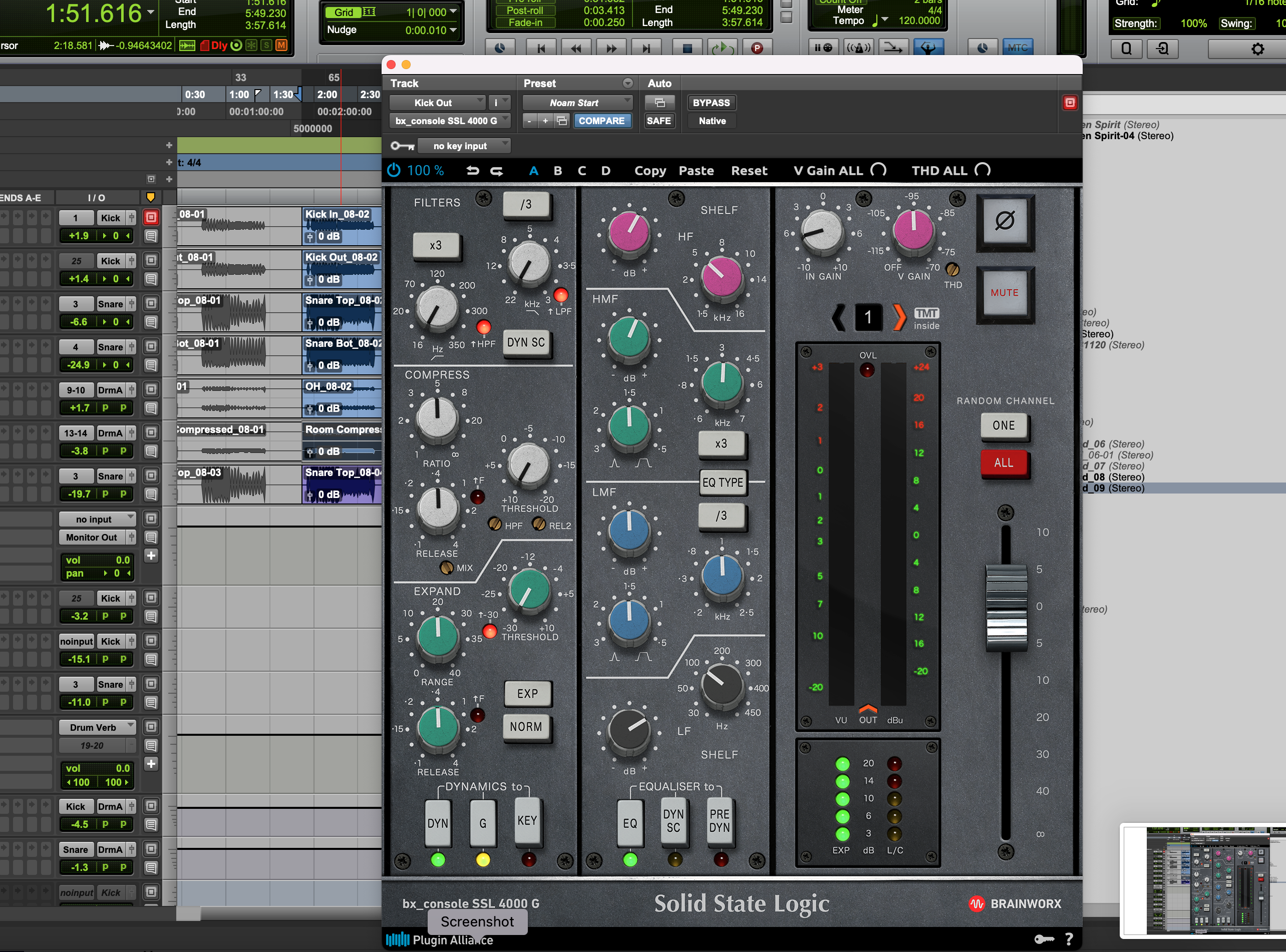Select settings slot C

pos(581,171)
